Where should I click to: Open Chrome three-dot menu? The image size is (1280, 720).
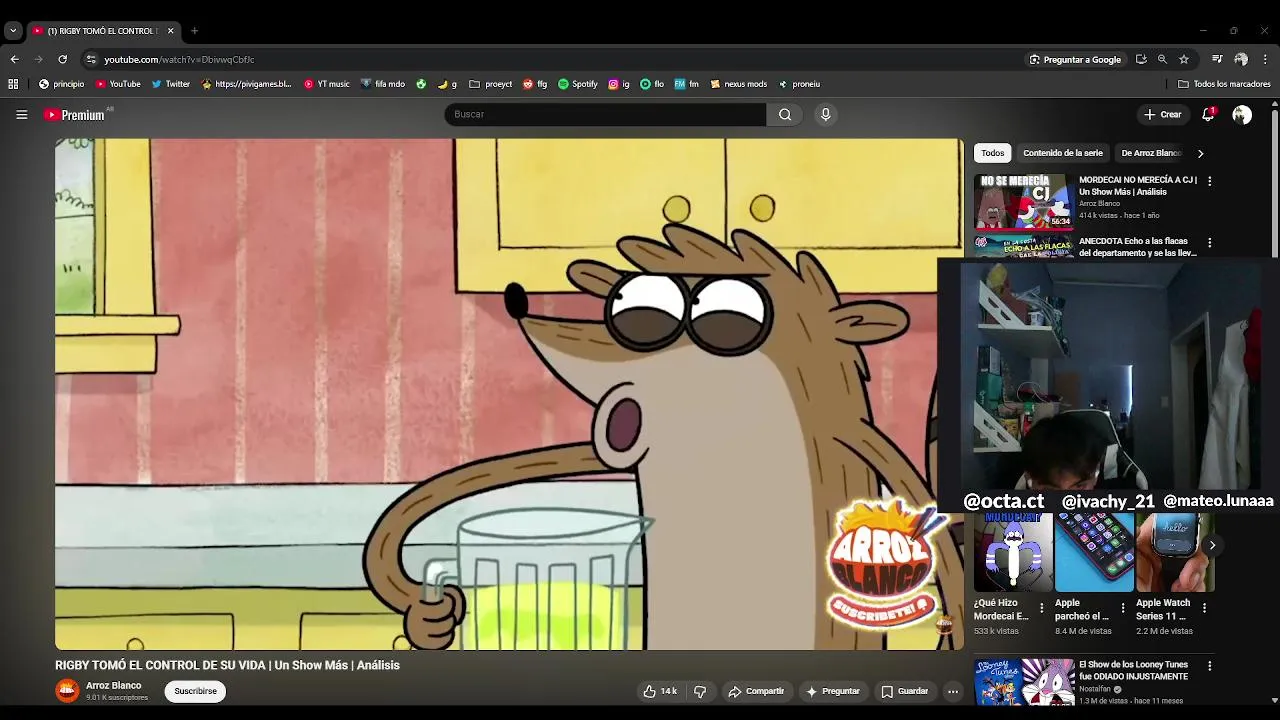(1265, 59)
